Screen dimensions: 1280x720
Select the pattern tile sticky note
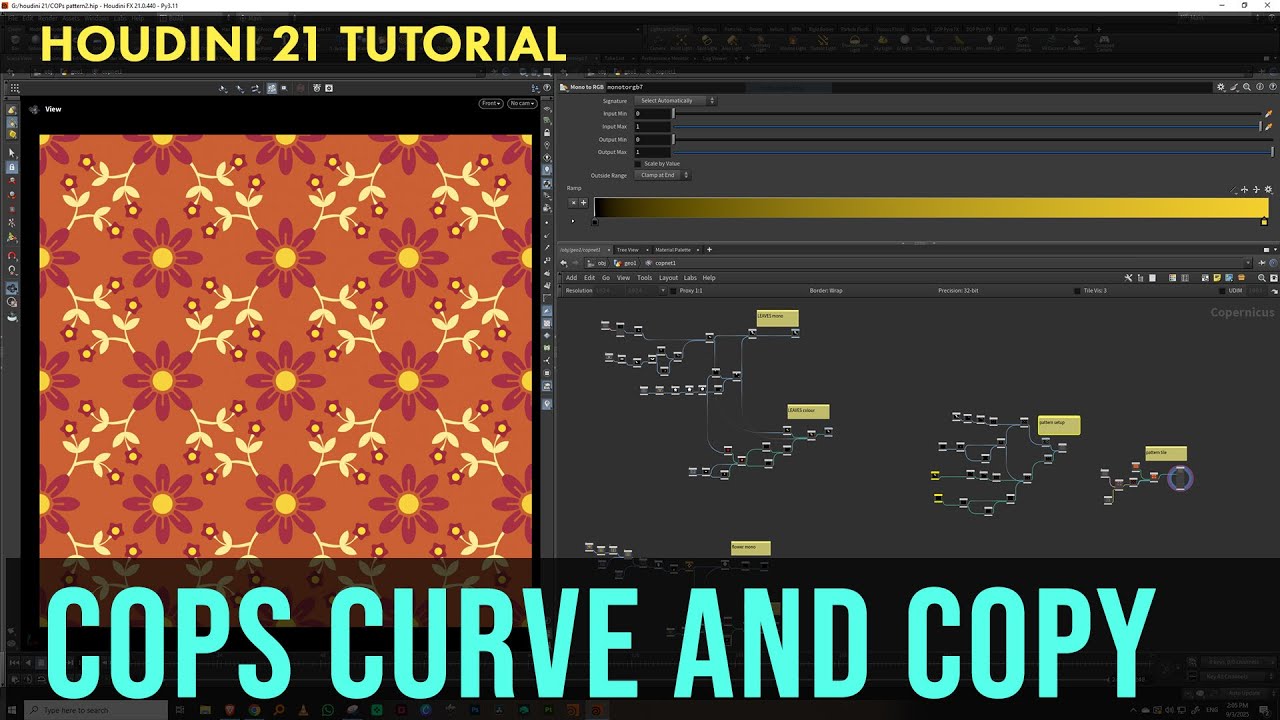1166,454
